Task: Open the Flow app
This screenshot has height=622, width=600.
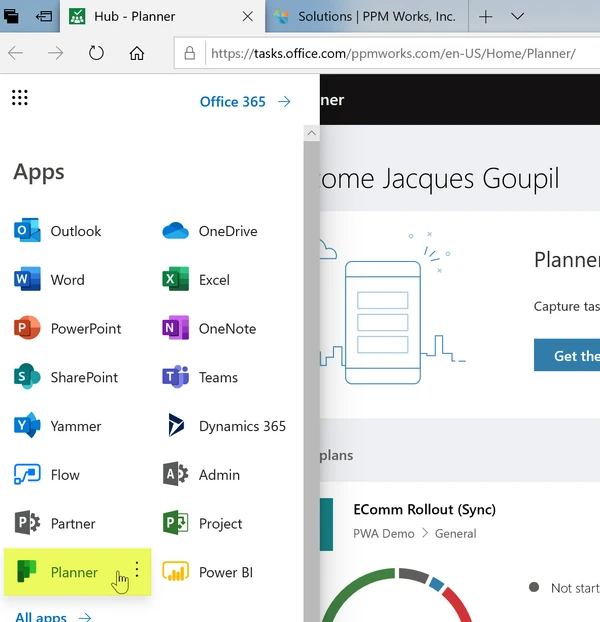Action: tap(47, 475)
